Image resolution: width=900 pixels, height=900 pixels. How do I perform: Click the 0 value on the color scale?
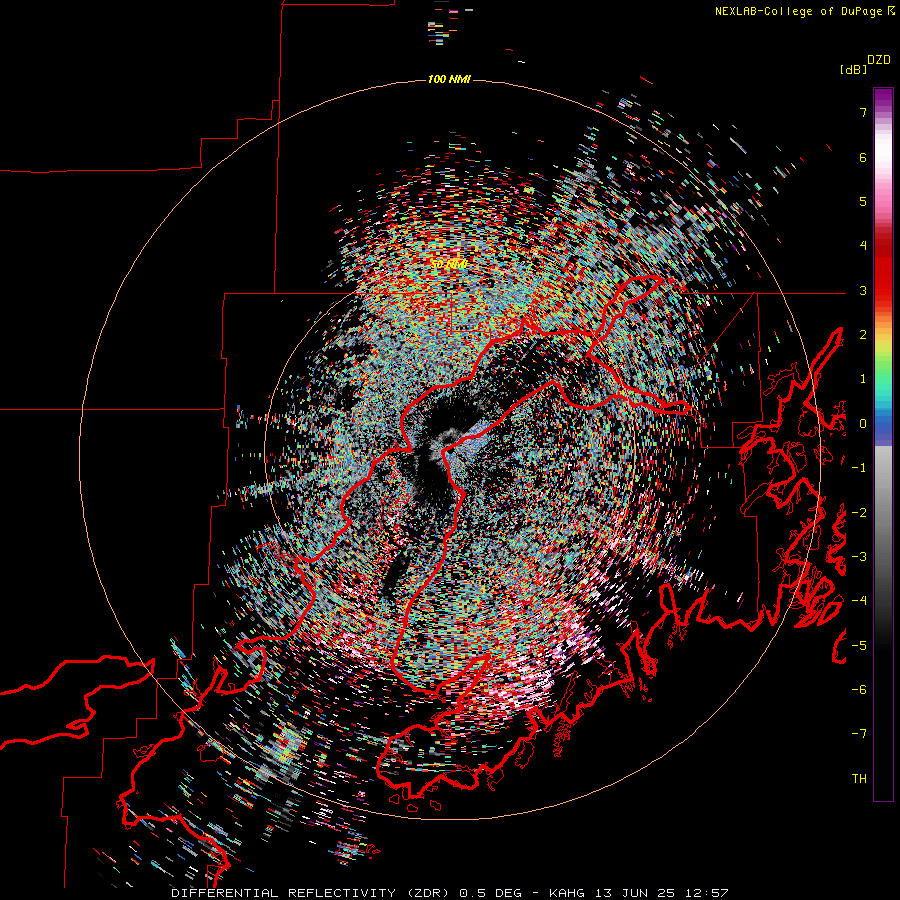(863, 424)
